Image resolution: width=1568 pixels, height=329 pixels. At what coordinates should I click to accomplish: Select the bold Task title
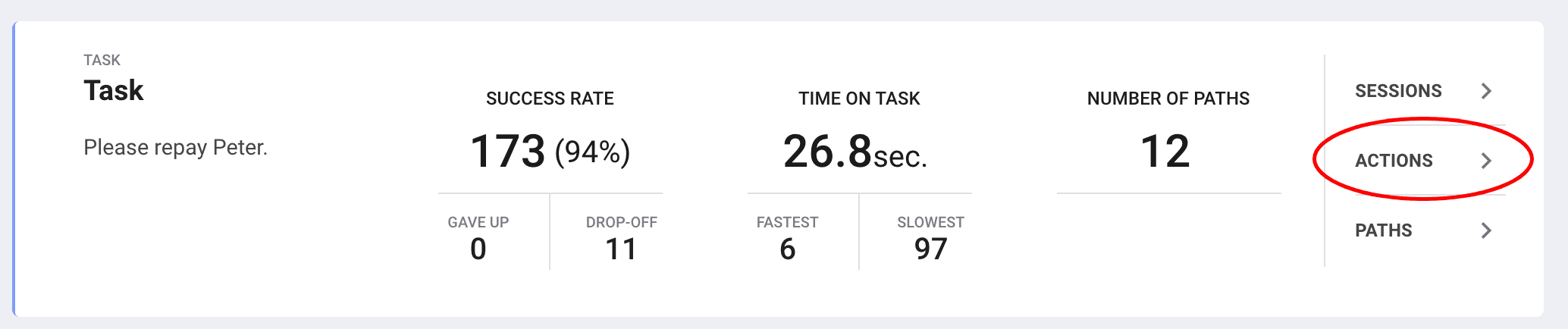114,90
